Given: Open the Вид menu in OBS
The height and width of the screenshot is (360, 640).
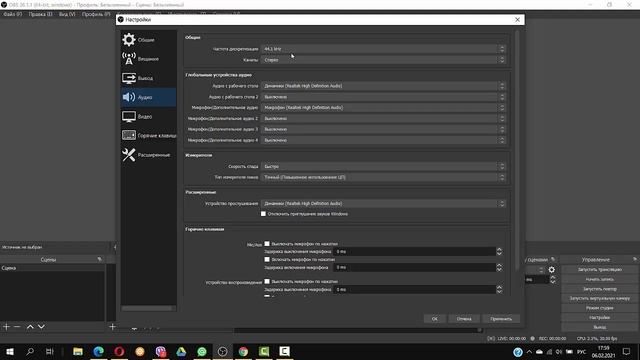Looking at the screenshot, I should pyautogui.click(x=67, y=14).
